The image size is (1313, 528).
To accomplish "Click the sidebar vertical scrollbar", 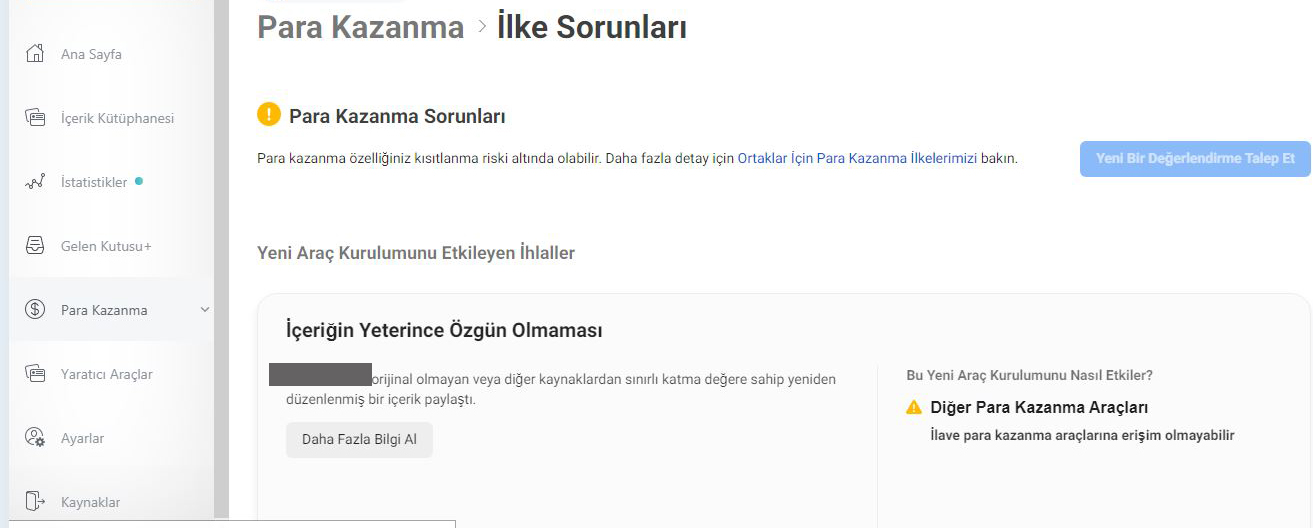I will tap(221, 260).
